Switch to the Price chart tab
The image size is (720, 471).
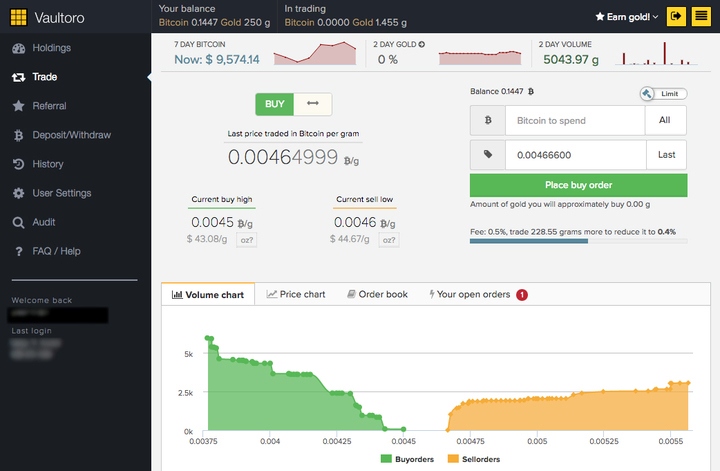tap(296, 295)
